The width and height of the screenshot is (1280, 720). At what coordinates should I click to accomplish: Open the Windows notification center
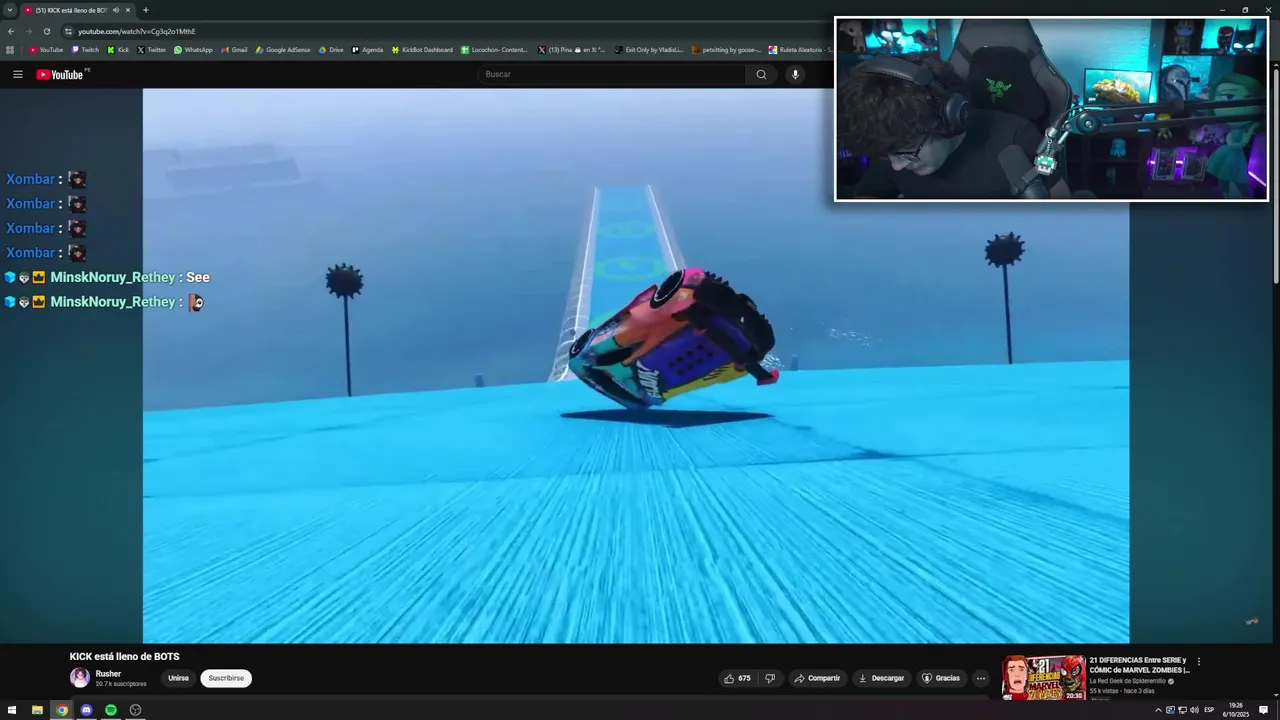[x=1263, y=710]
